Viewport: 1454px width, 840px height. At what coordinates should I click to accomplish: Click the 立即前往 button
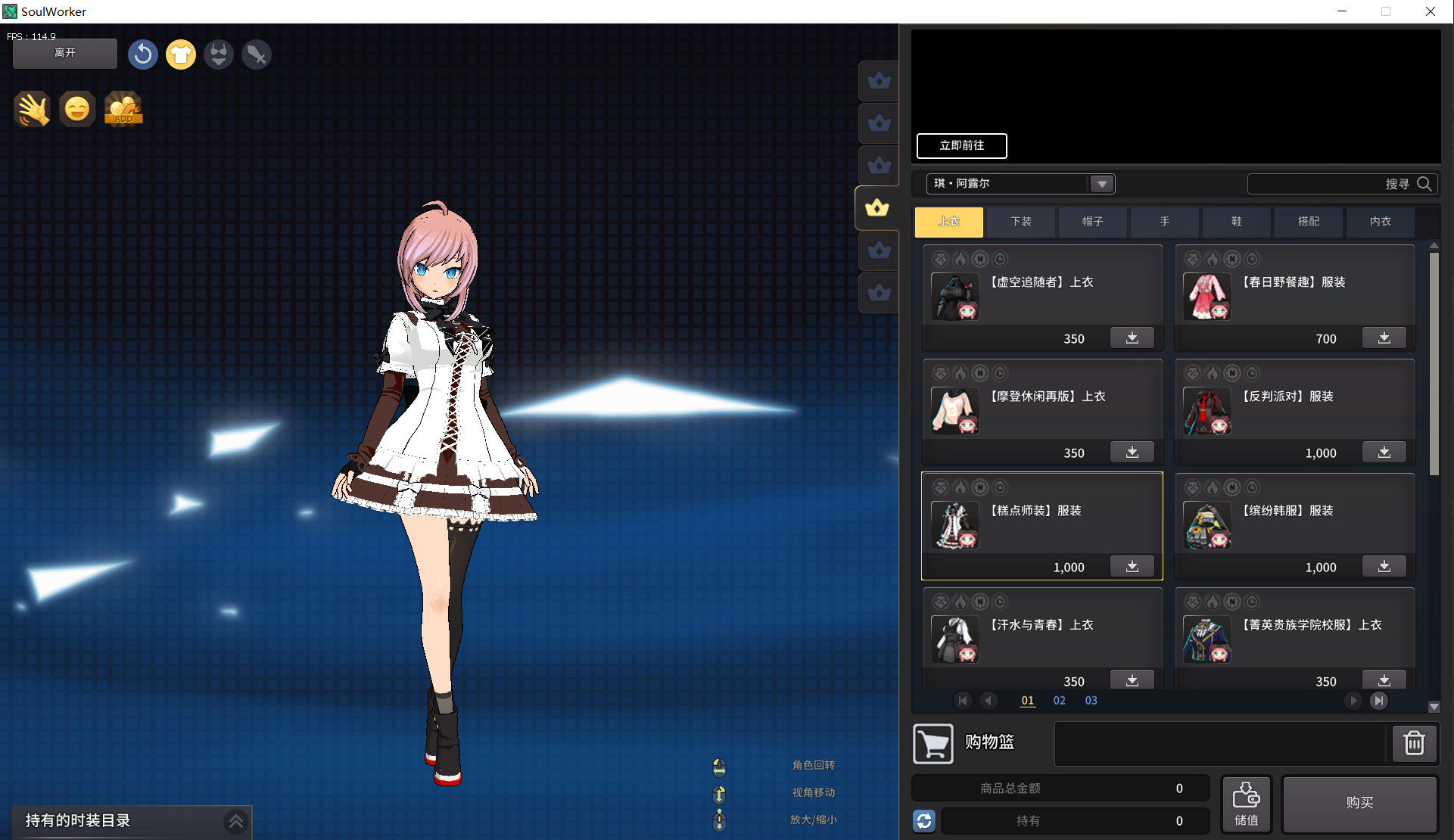[961, 145]
